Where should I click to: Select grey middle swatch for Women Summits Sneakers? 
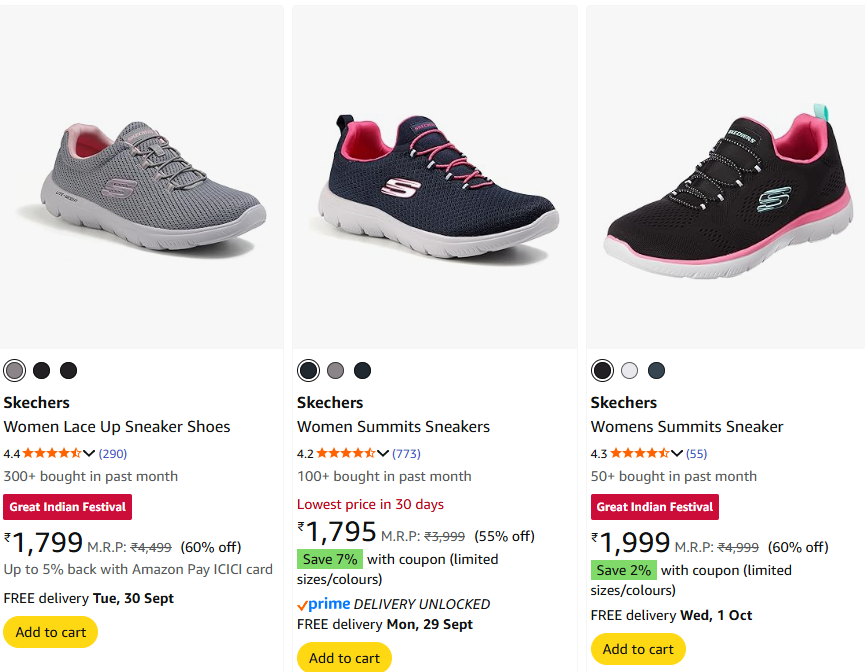(x=335, y=371)
